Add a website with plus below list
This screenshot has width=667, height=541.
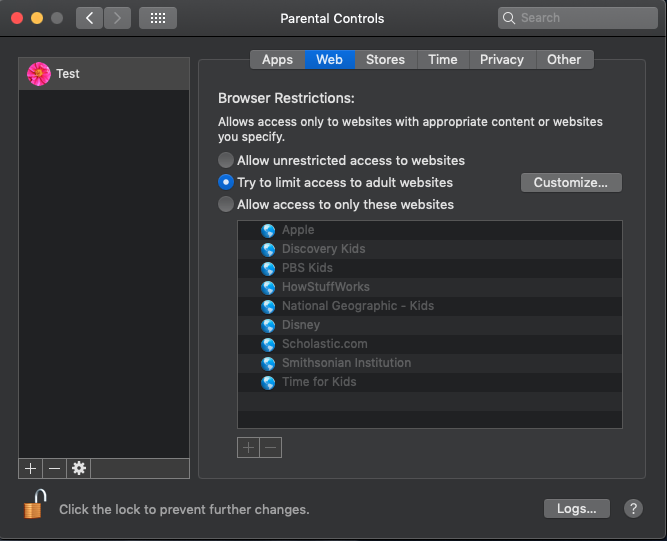coord(248,447)
